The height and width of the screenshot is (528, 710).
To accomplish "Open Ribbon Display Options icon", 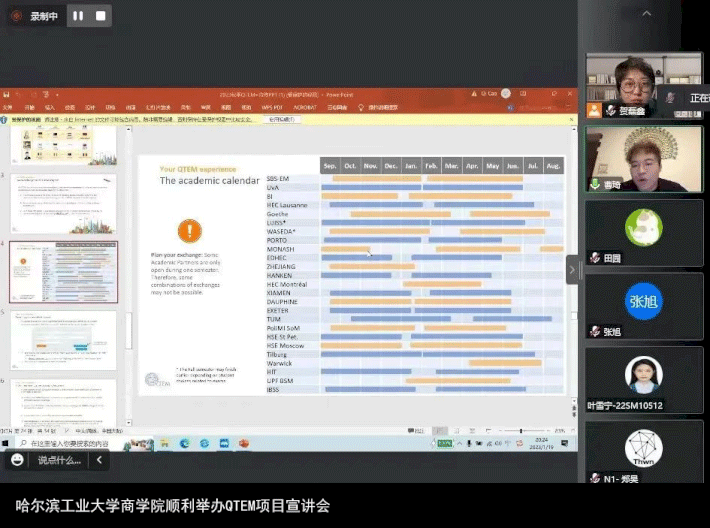I will click(x=523, y=94).
